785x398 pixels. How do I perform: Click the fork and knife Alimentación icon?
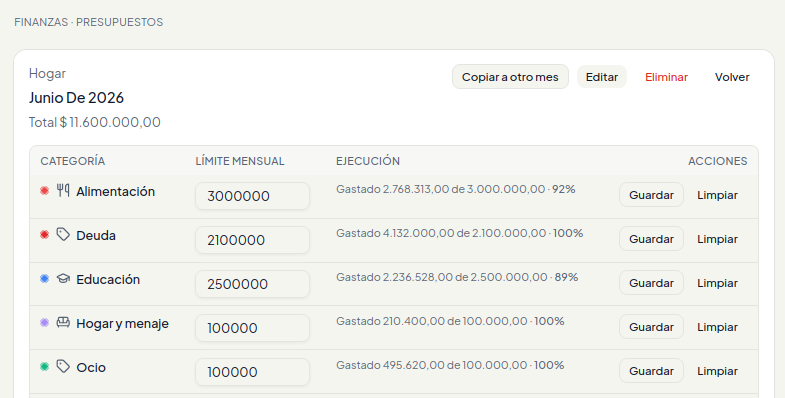coord(63,190)
